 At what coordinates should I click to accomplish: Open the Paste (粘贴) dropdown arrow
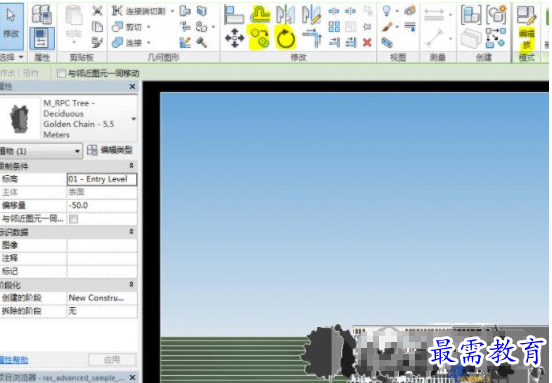point(74,42)
